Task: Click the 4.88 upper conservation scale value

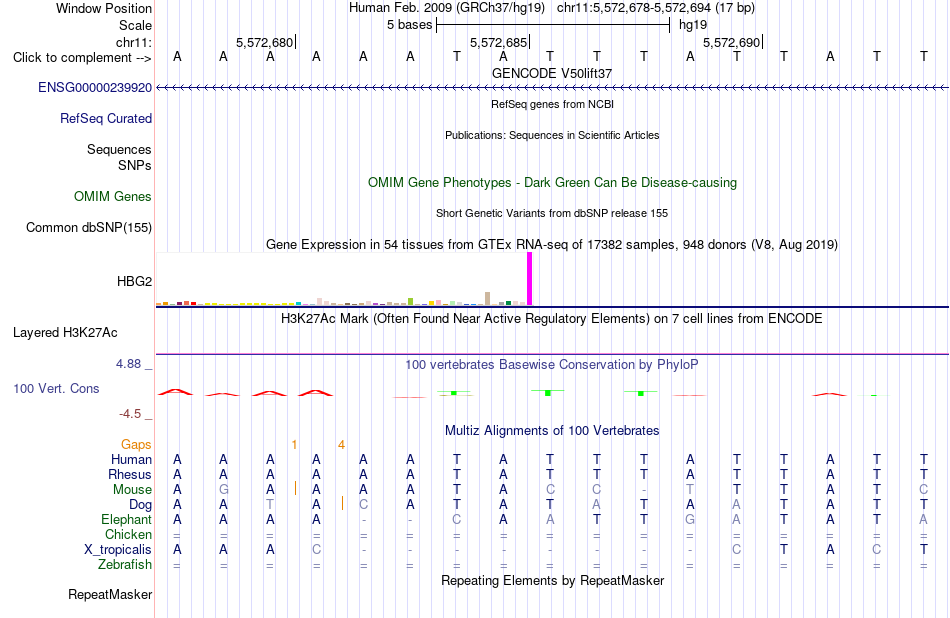Action: coord(128,364)
